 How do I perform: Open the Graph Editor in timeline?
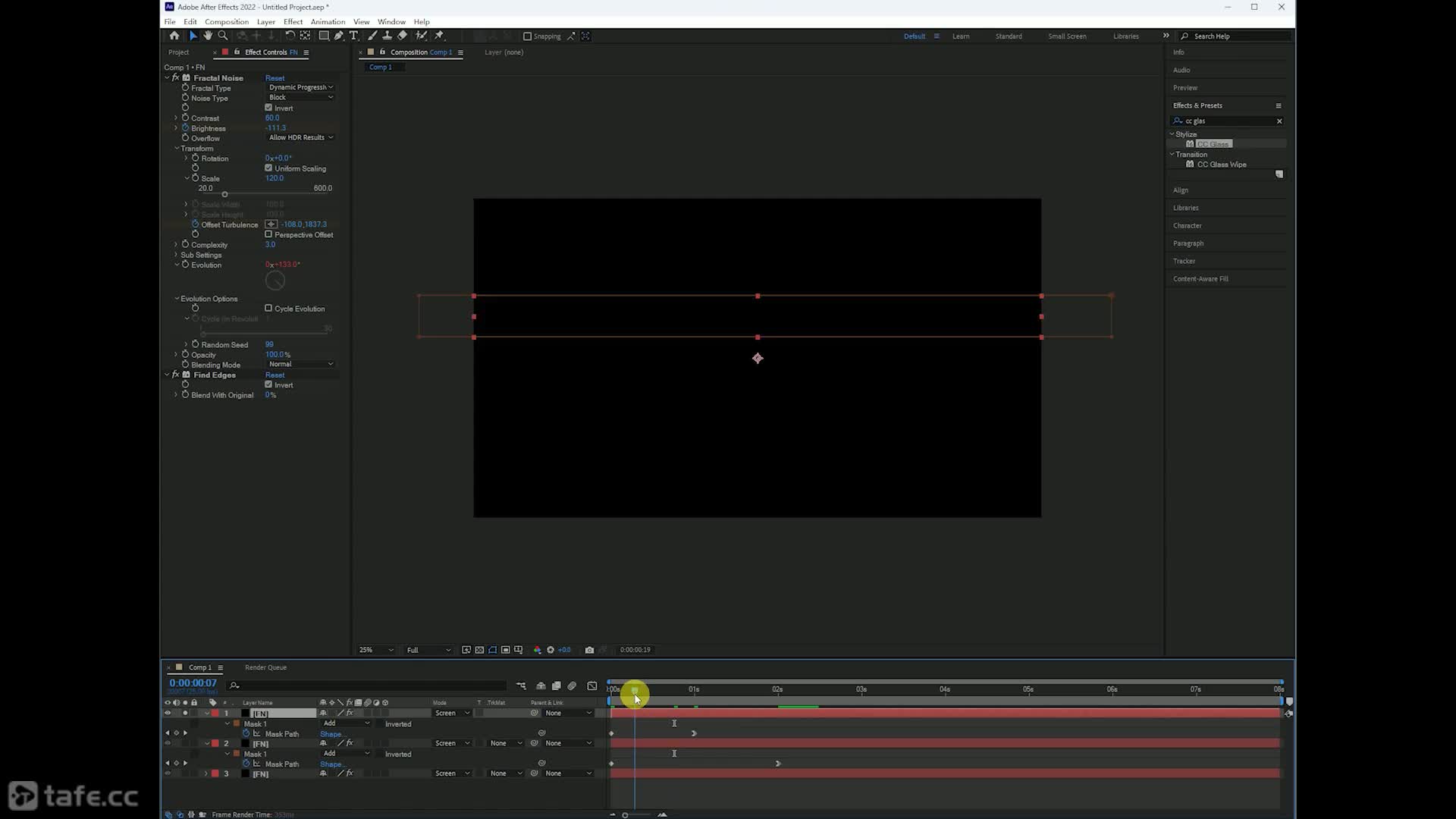click(592, 686)
